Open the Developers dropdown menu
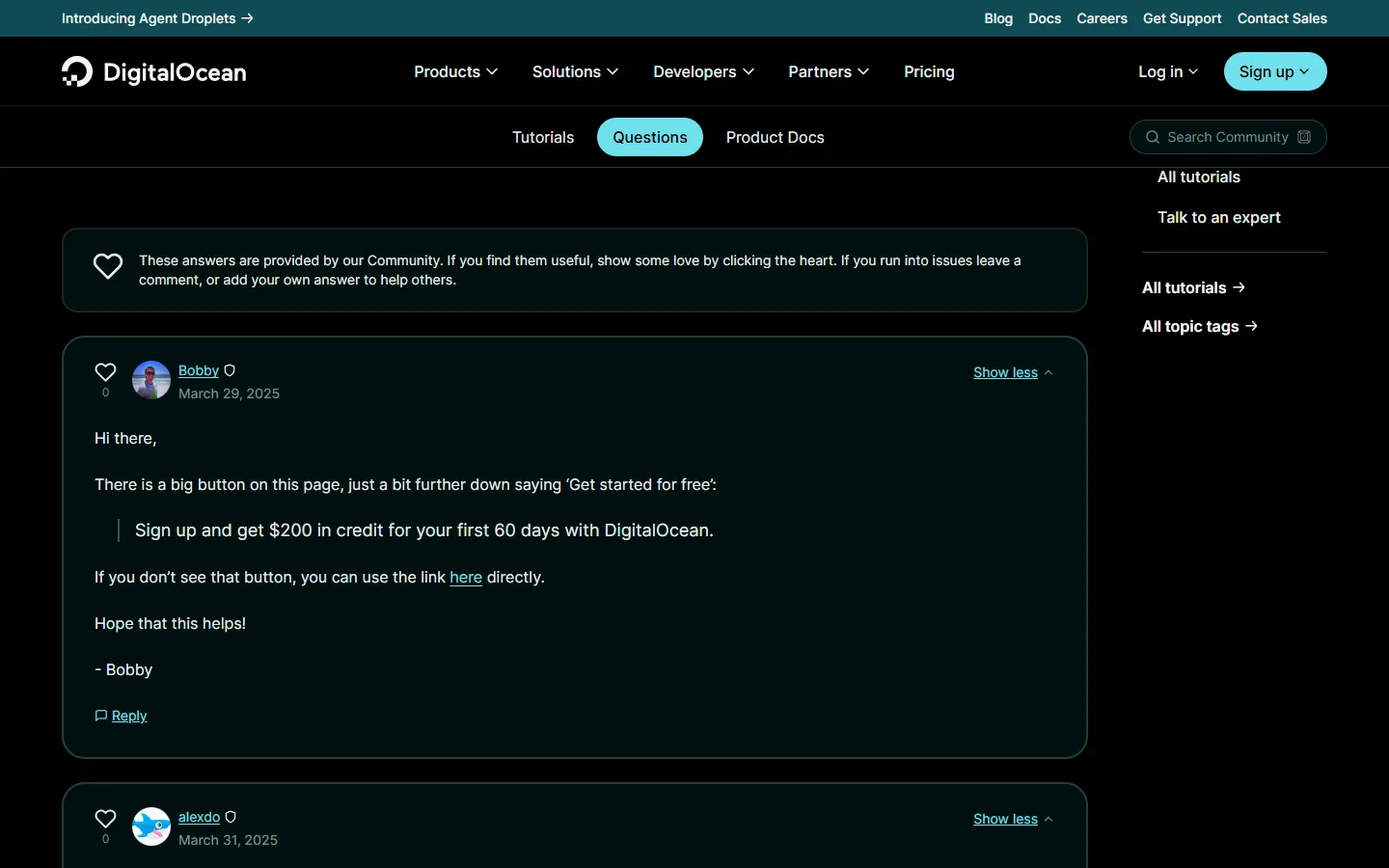Viewport: 1389px width, 868px height. (x=703, y=71)
